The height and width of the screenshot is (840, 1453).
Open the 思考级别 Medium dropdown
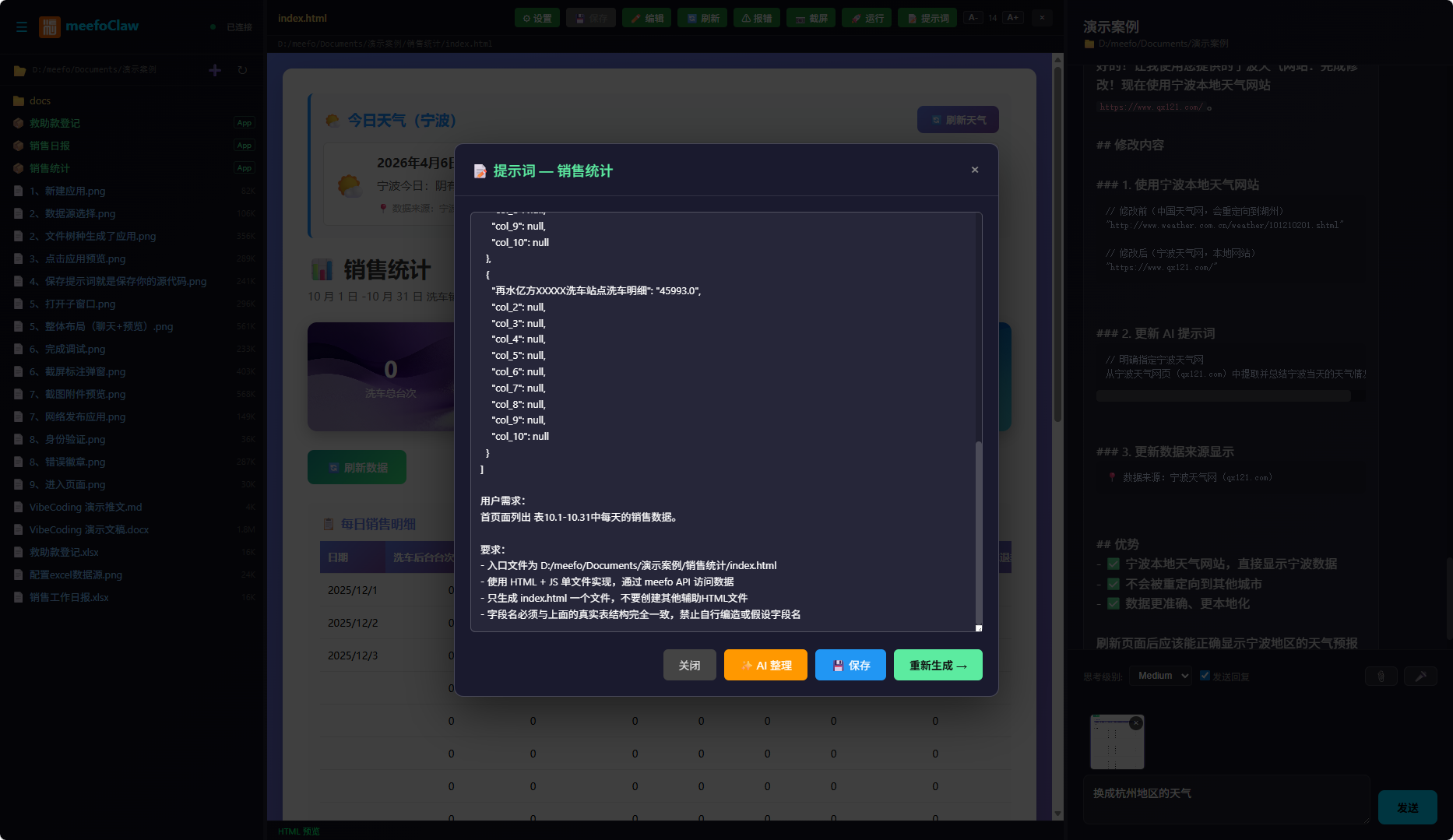(1160, 676)
